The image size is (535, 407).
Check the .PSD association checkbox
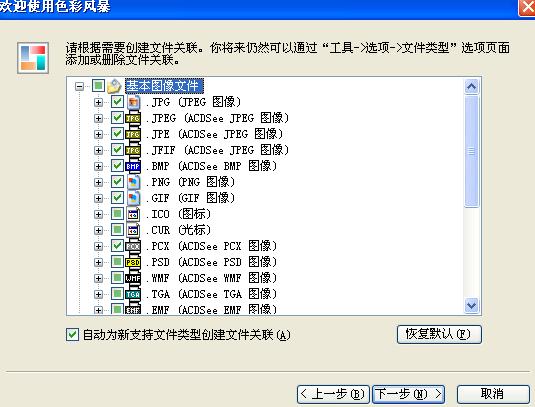point(117,262)
